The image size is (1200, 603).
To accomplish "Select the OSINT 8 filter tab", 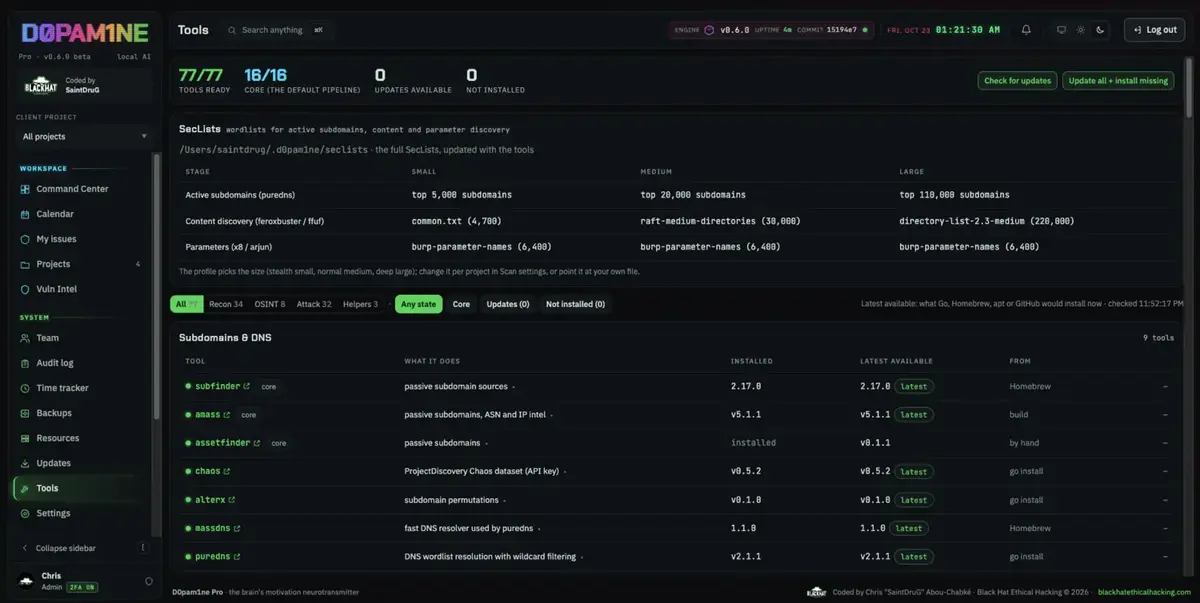I will [x=269, y=304].
